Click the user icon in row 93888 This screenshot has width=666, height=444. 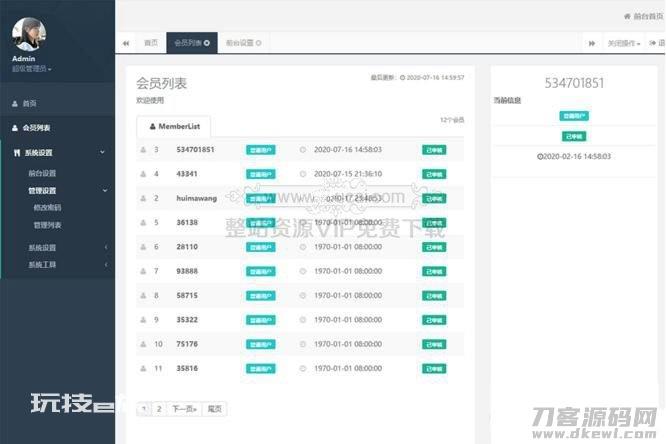coord(143,271)
